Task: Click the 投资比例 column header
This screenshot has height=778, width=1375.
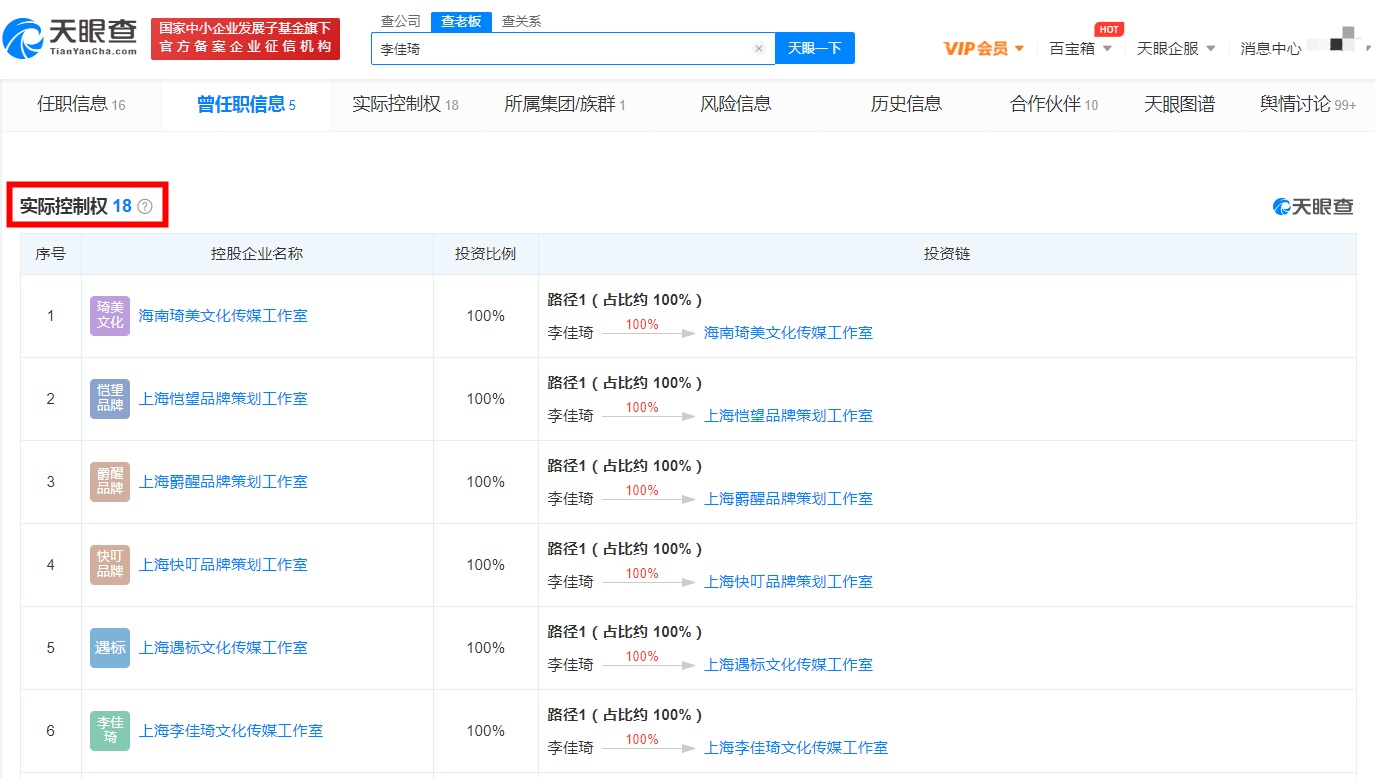Action: pos(485,254)
